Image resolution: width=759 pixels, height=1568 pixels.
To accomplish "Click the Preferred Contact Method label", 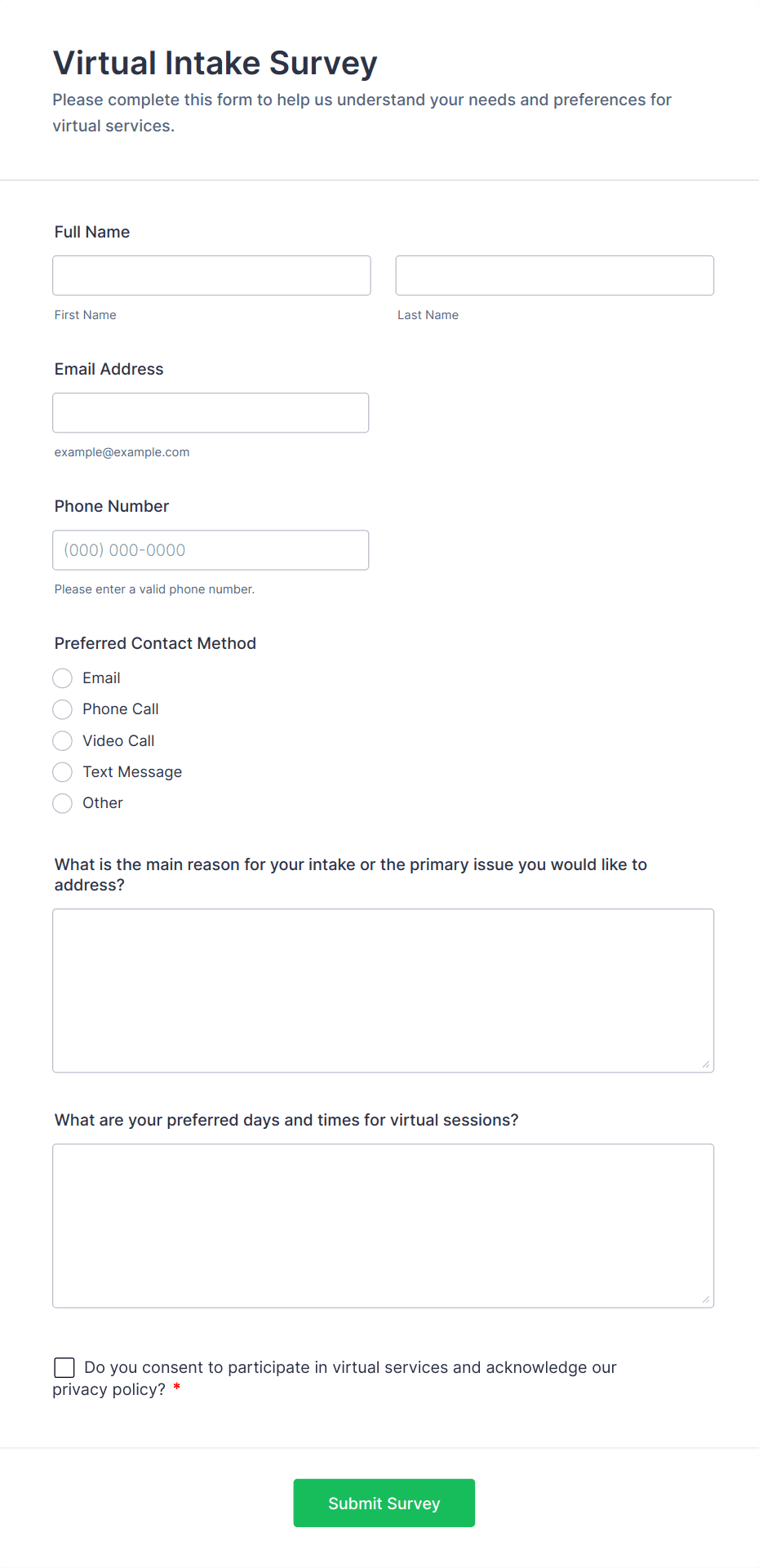I will (155, 643).
